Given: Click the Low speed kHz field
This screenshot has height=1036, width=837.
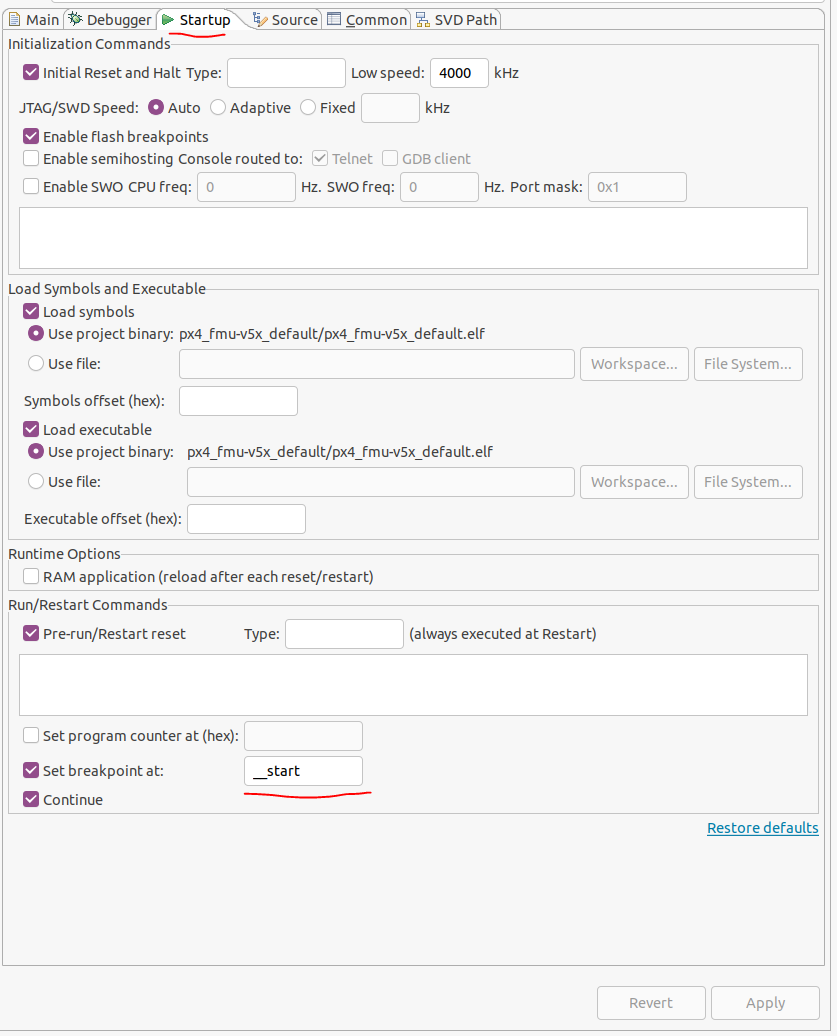Looking at the screenshot, I should pos(459,73).
